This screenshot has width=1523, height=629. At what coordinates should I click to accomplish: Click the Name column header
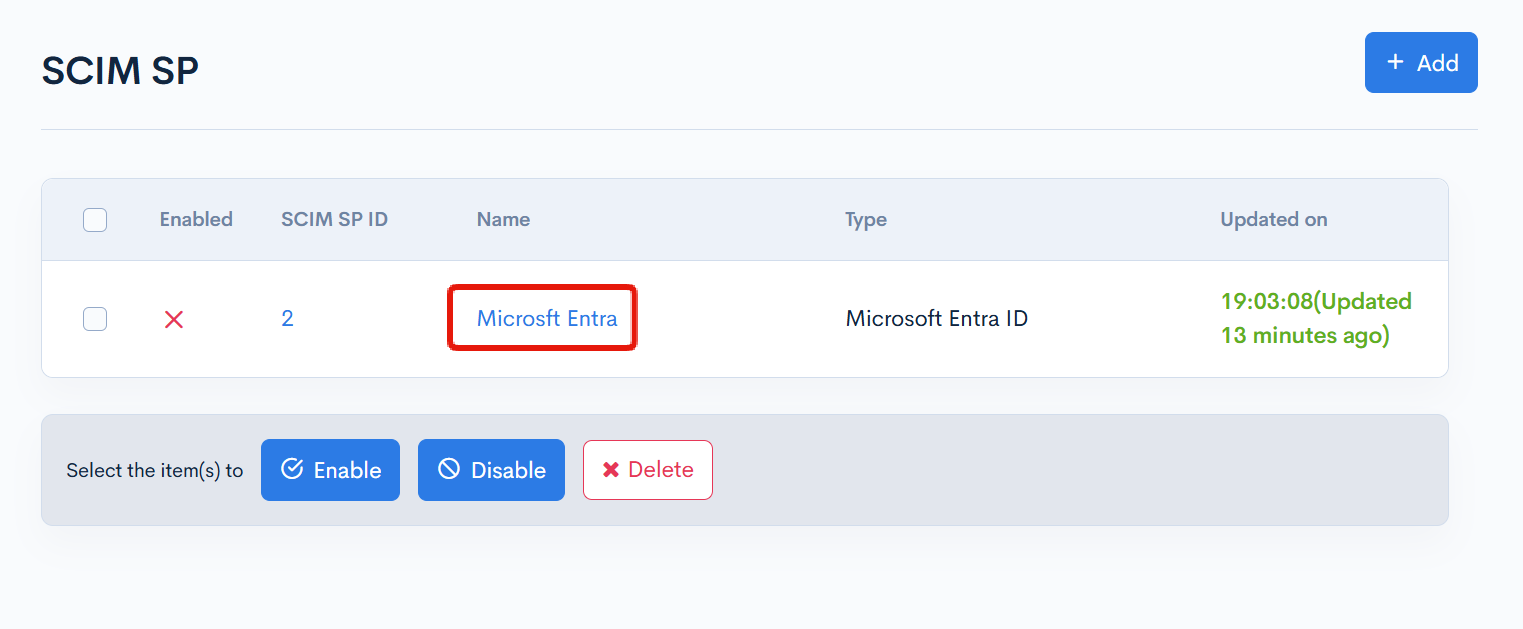(x=503, y=220)
